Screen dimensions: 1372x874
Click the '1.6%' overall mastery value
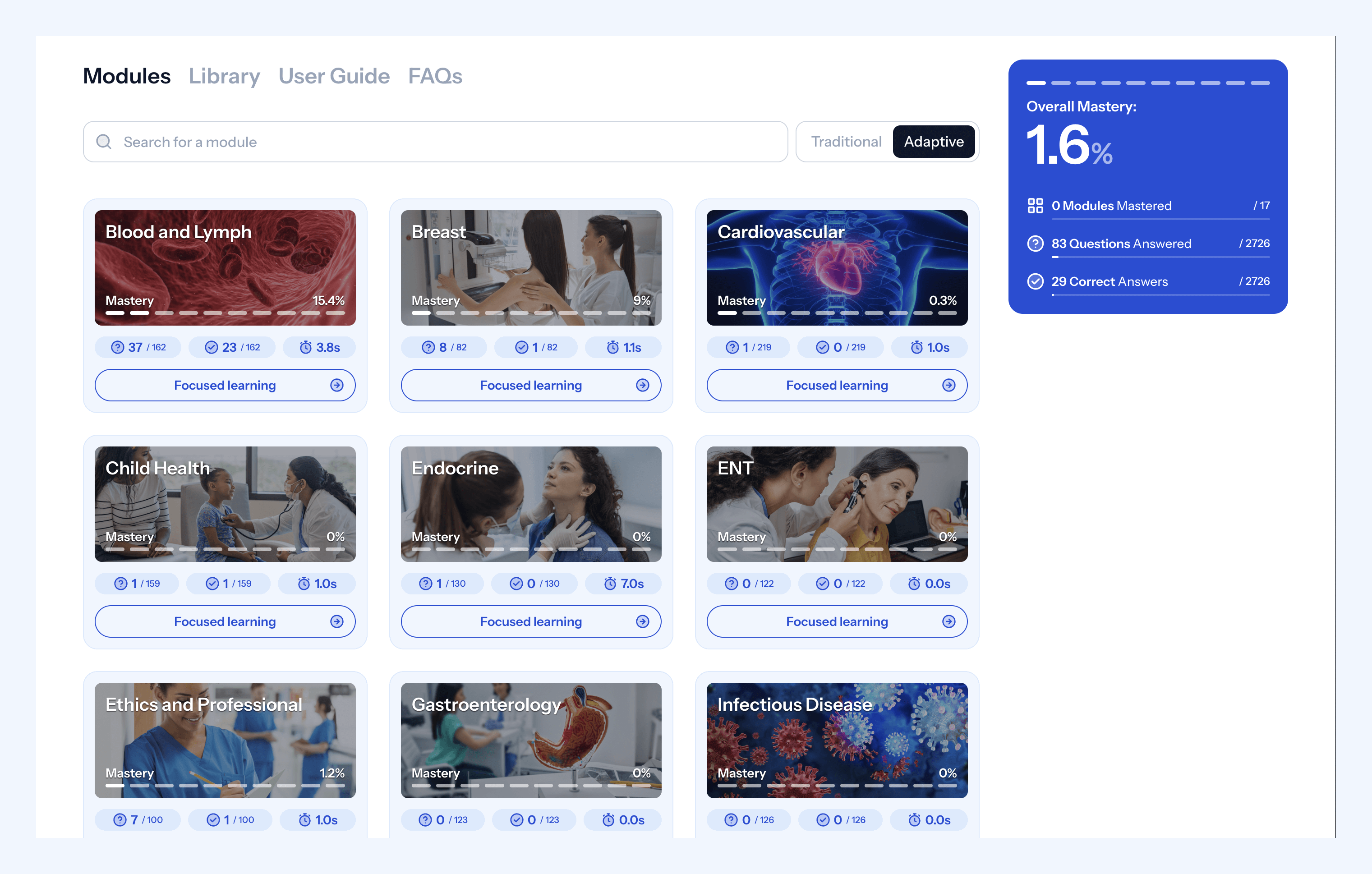tap(1069, 145)
